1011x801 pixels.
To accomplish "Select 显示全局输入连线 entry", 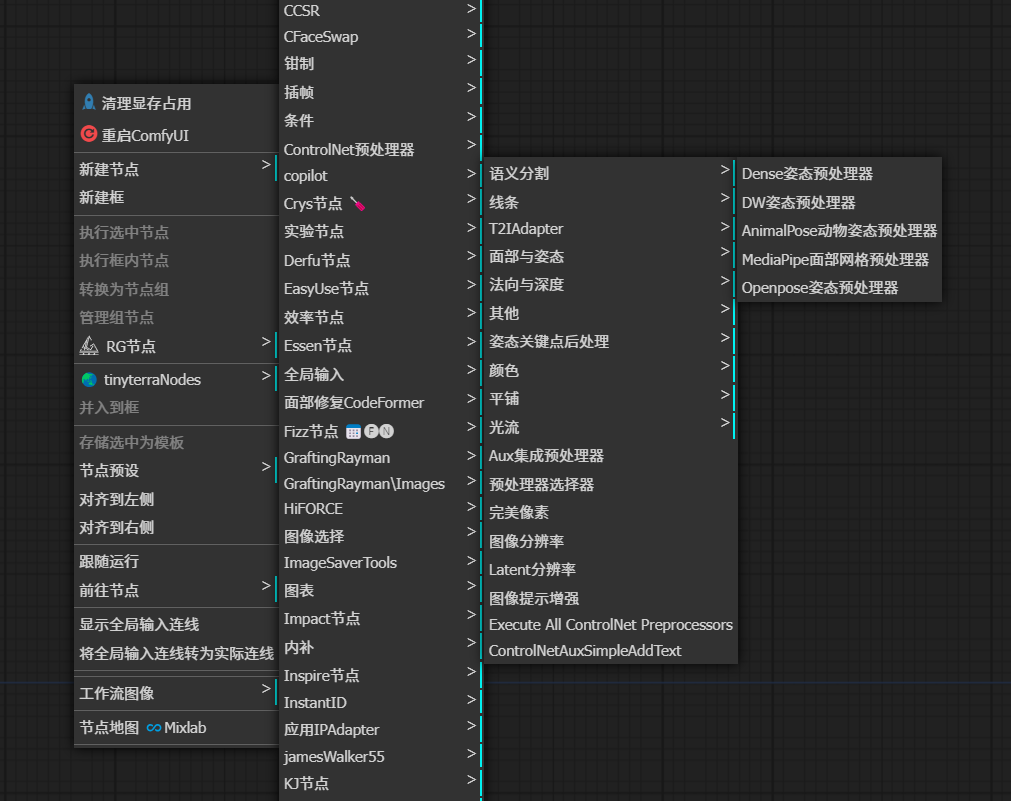I will coord(176,624).
